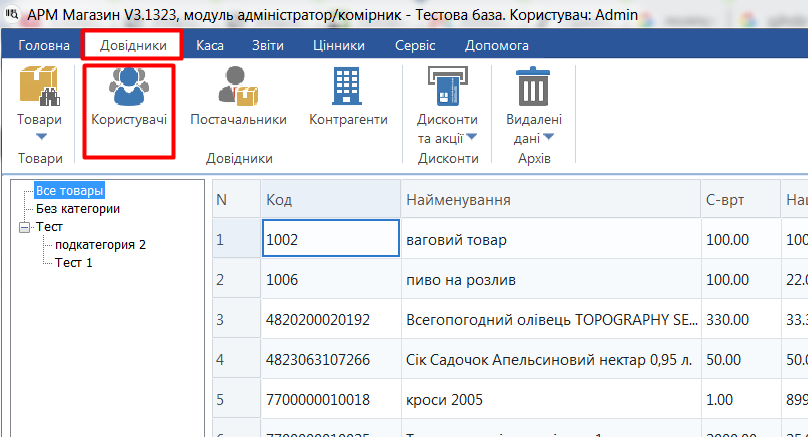Select row number 5 header
The height and width of the screenshot is (437, 808).
237,399
